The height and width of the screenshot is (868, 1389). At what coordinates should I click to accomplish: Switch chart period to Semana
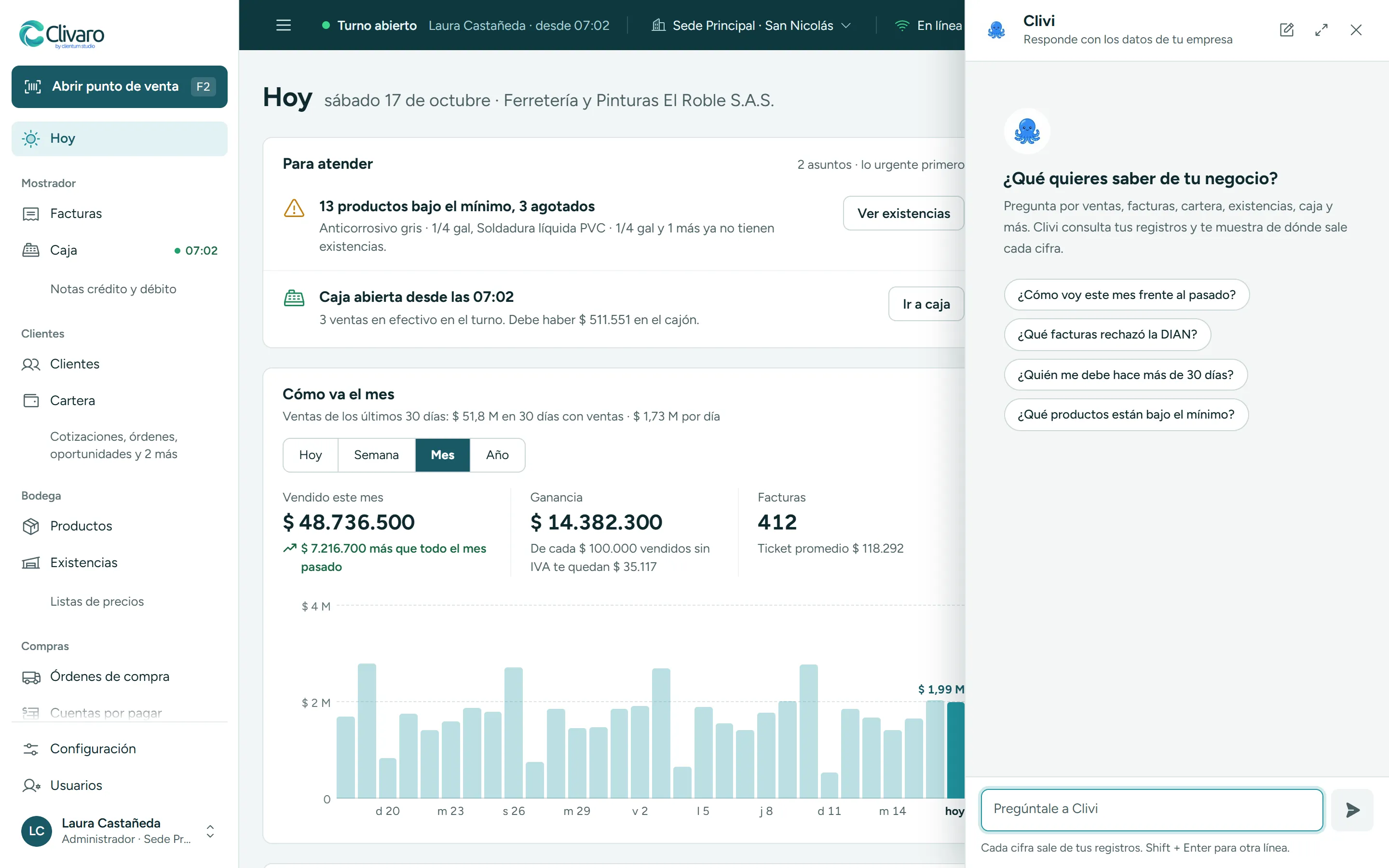coord(376,455)
